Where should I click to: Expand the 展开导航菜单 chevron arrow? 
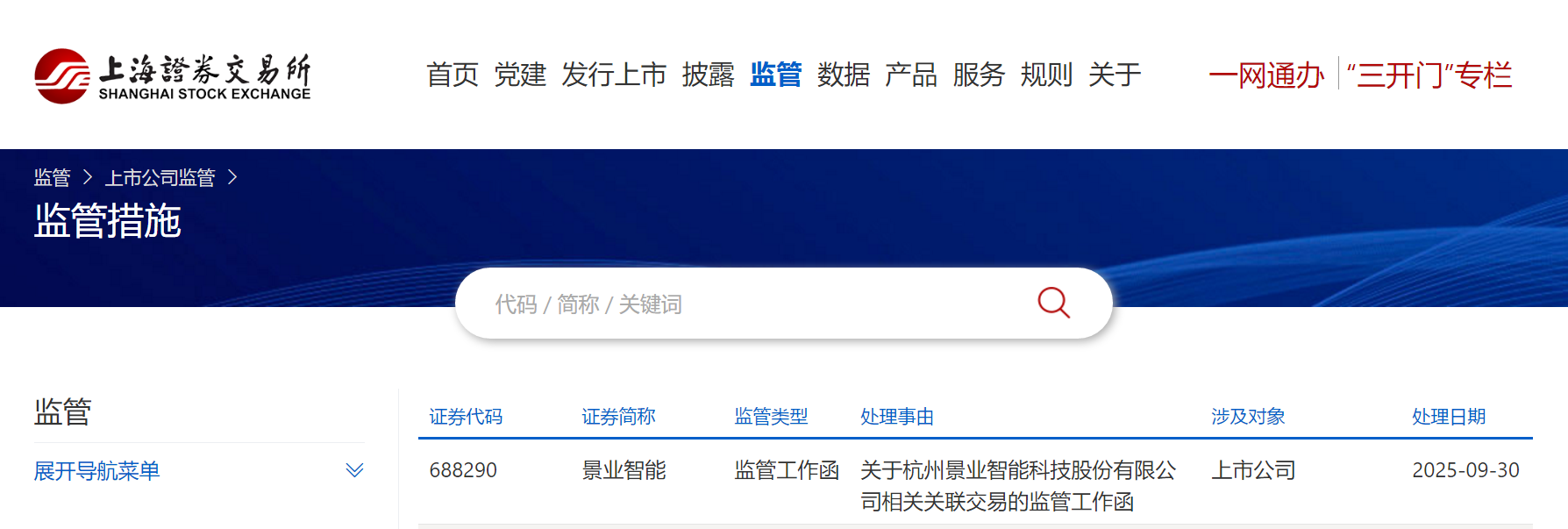click(x=354, y=470)
